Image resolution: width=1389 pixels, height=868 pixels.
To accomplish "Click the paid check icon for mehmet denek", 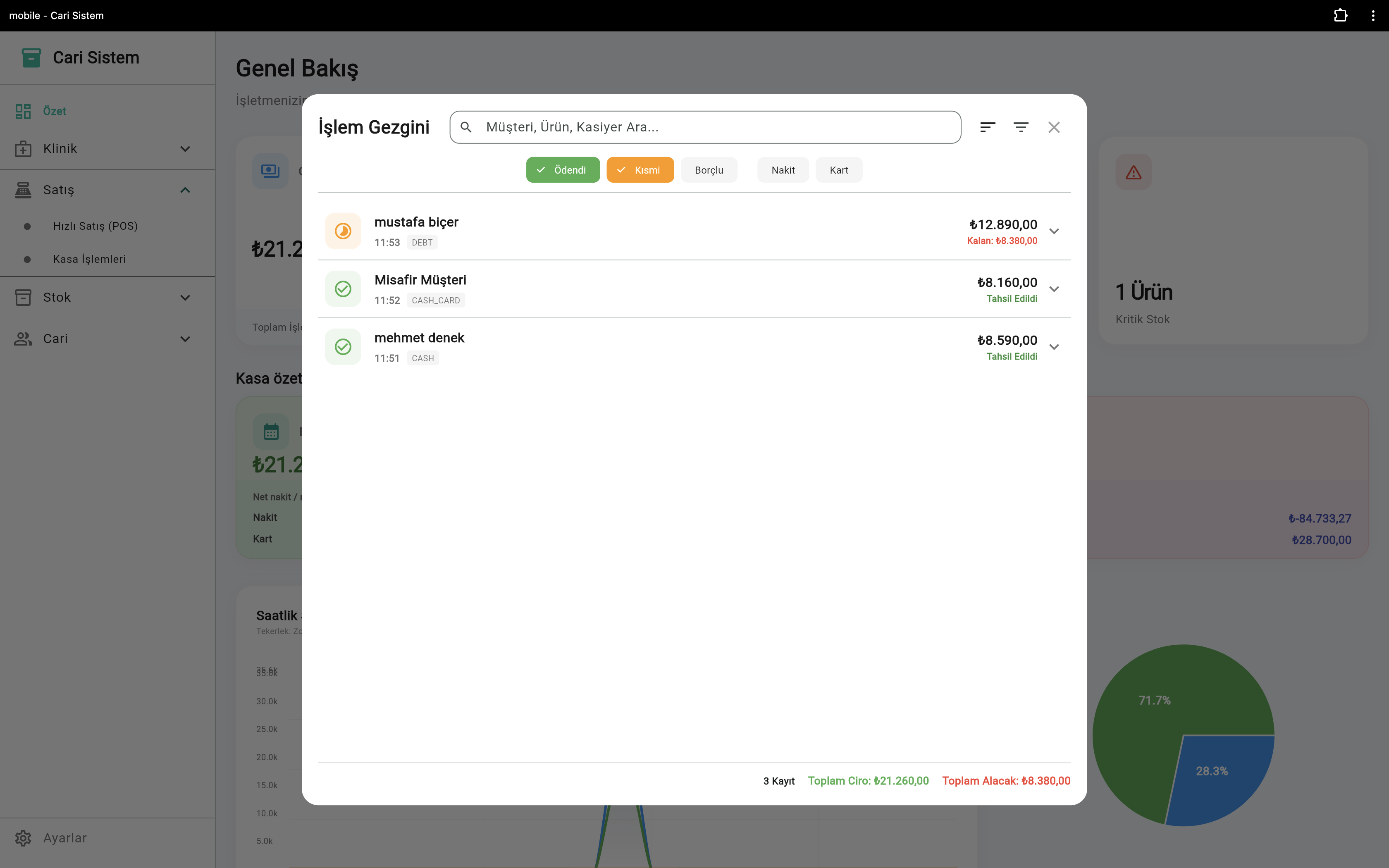I will tap(343, 347).
